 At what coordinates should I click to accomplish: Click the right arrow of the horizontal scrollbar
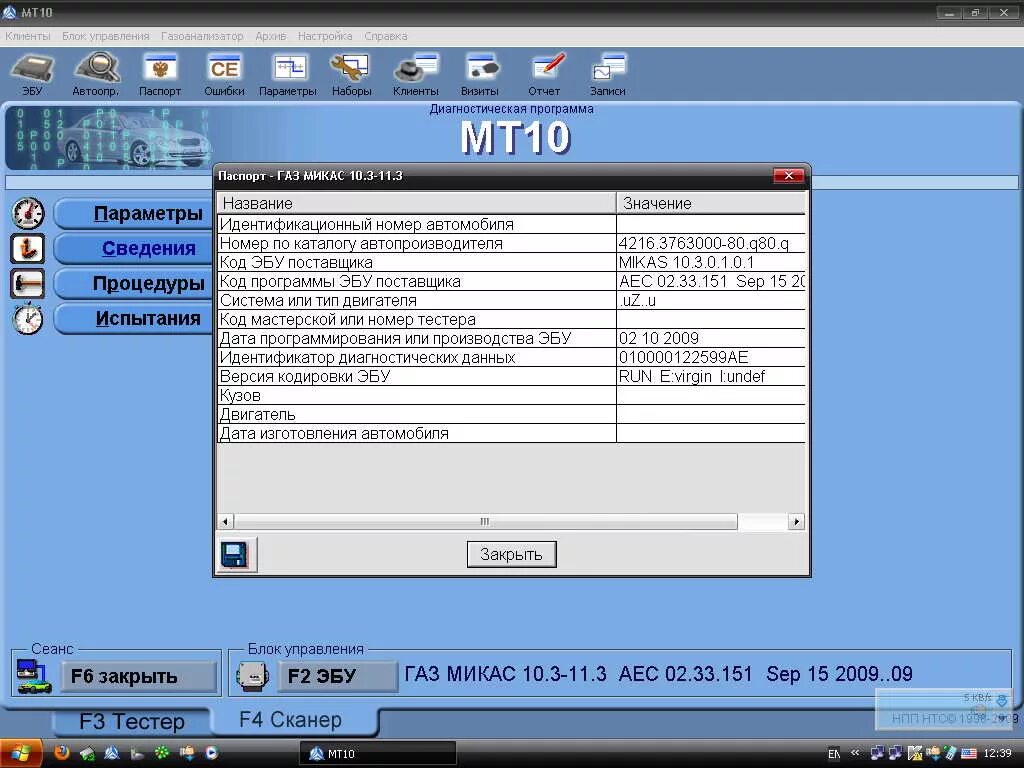796,521
